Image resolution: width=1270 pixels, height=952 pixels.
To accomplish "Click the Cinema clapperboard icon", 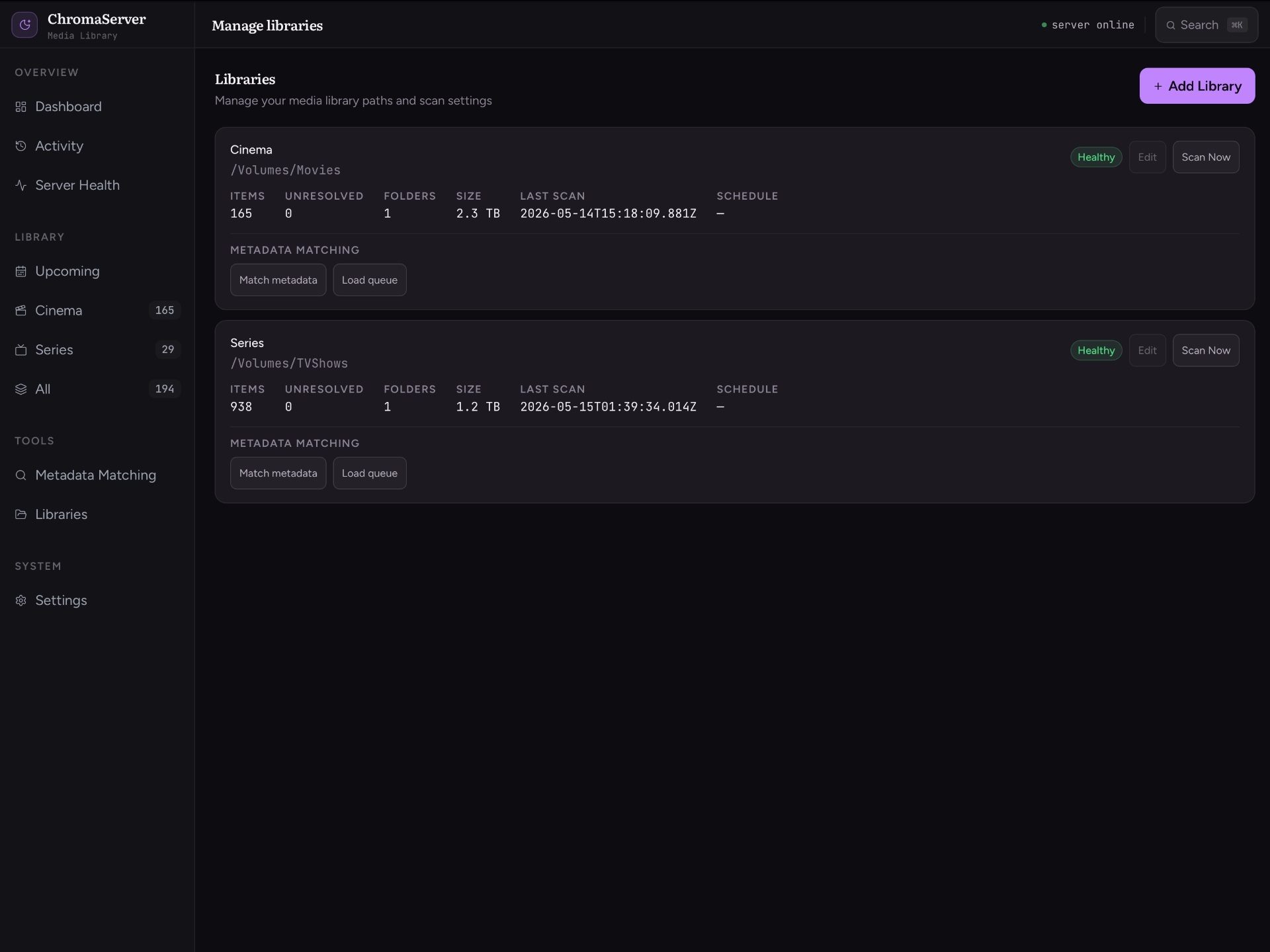I will (x=21, y=311).
